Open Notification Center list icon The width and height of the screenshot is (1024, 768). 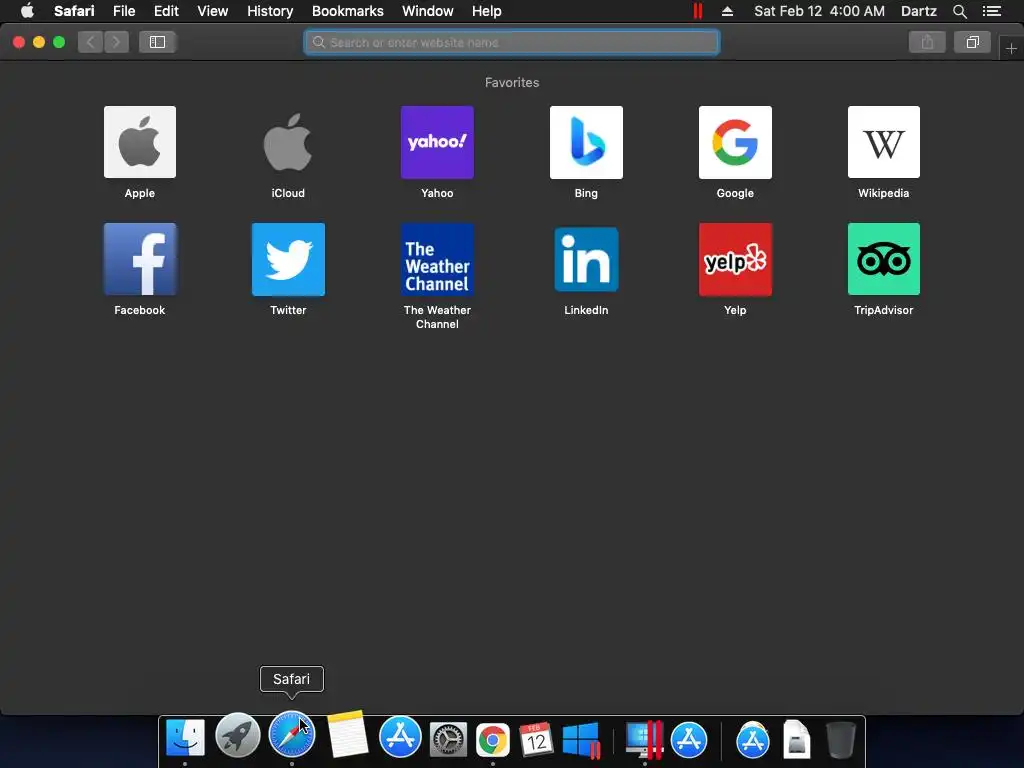tap(991, 11)
